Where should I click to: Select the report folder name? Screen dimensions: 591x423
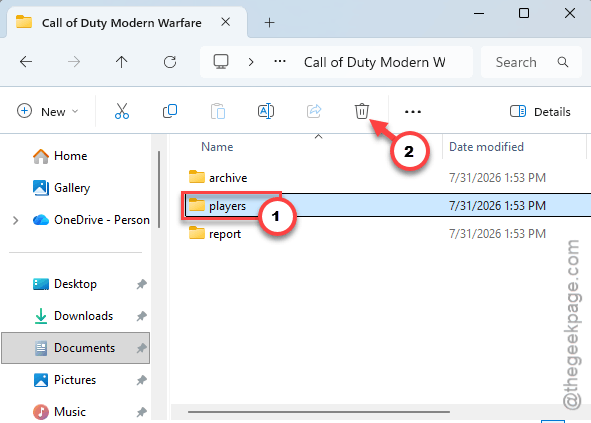click(x=225, y=234)
